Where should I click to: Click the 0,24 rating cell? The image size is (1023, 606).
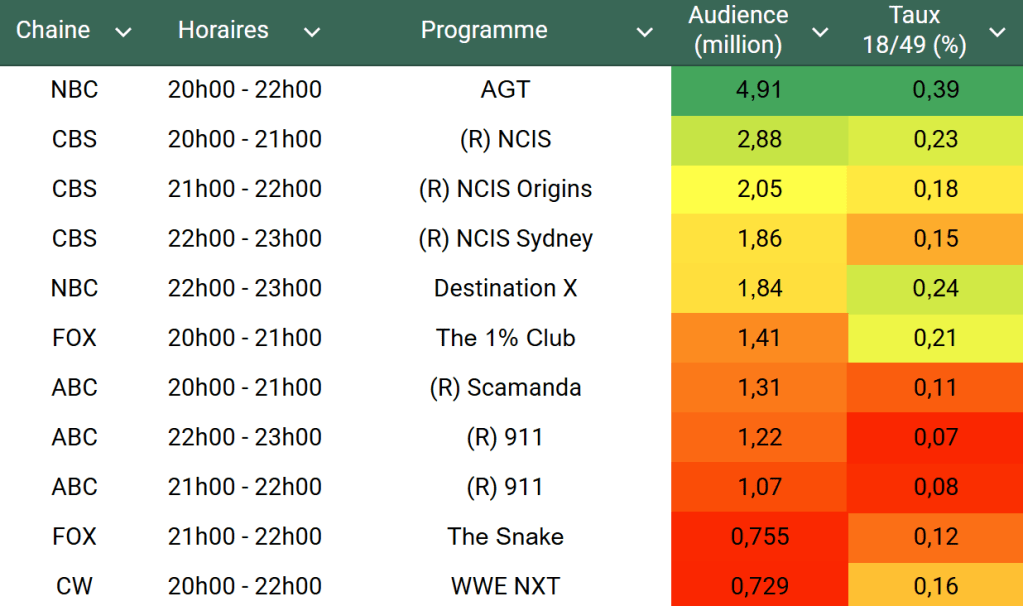(935, 288)
